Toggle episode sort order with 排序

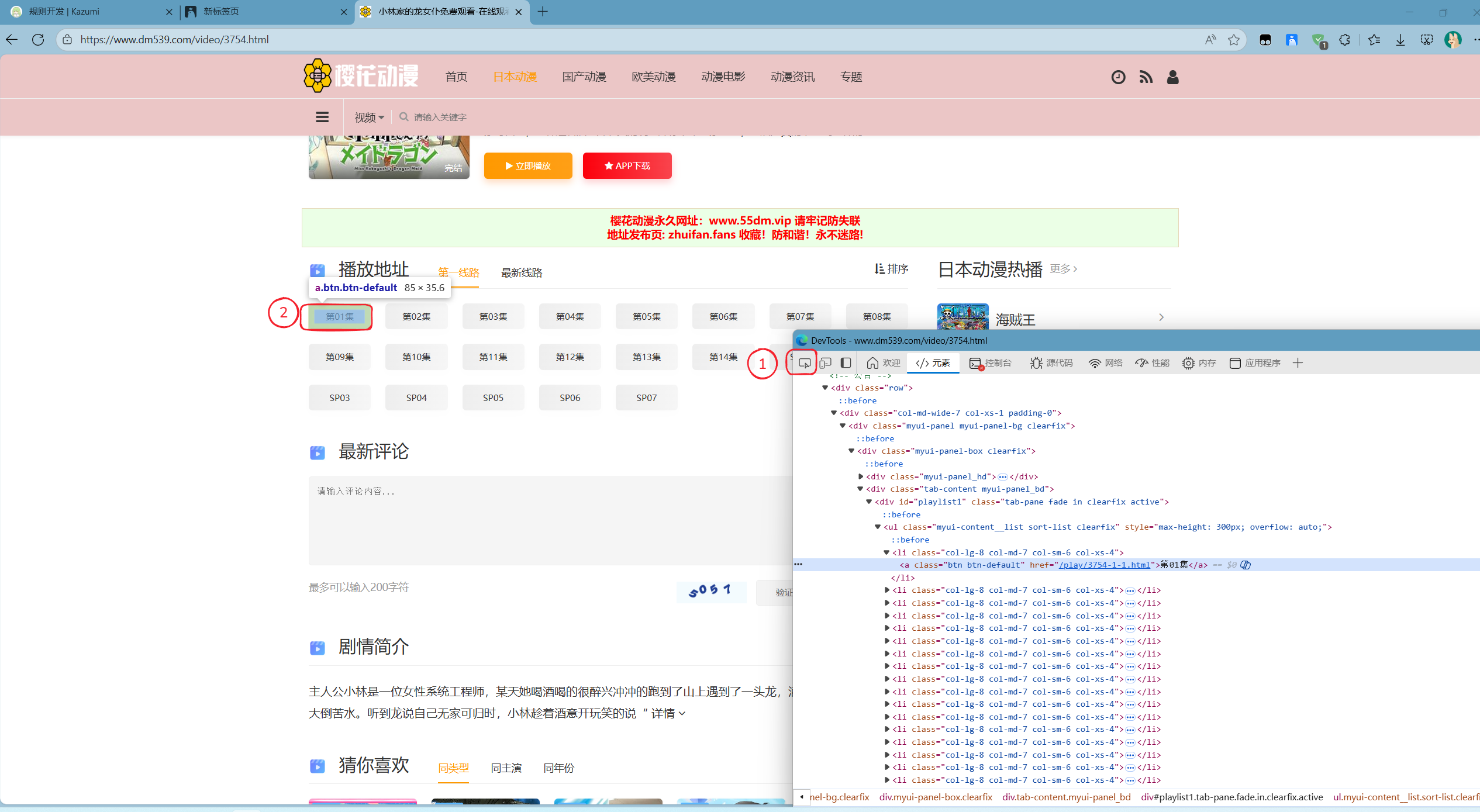click(891, 269)
